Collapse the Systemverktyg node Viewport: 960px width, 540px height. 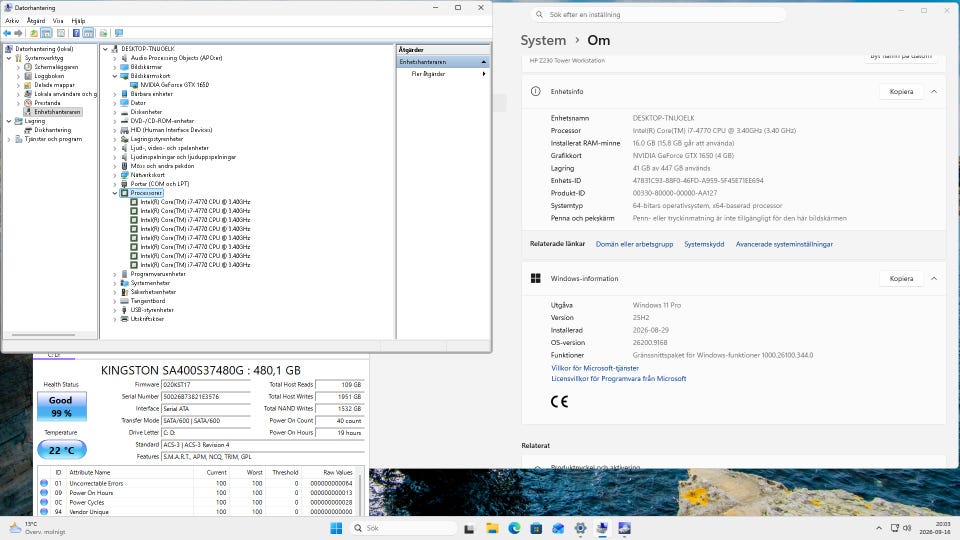tap(9, 58)
